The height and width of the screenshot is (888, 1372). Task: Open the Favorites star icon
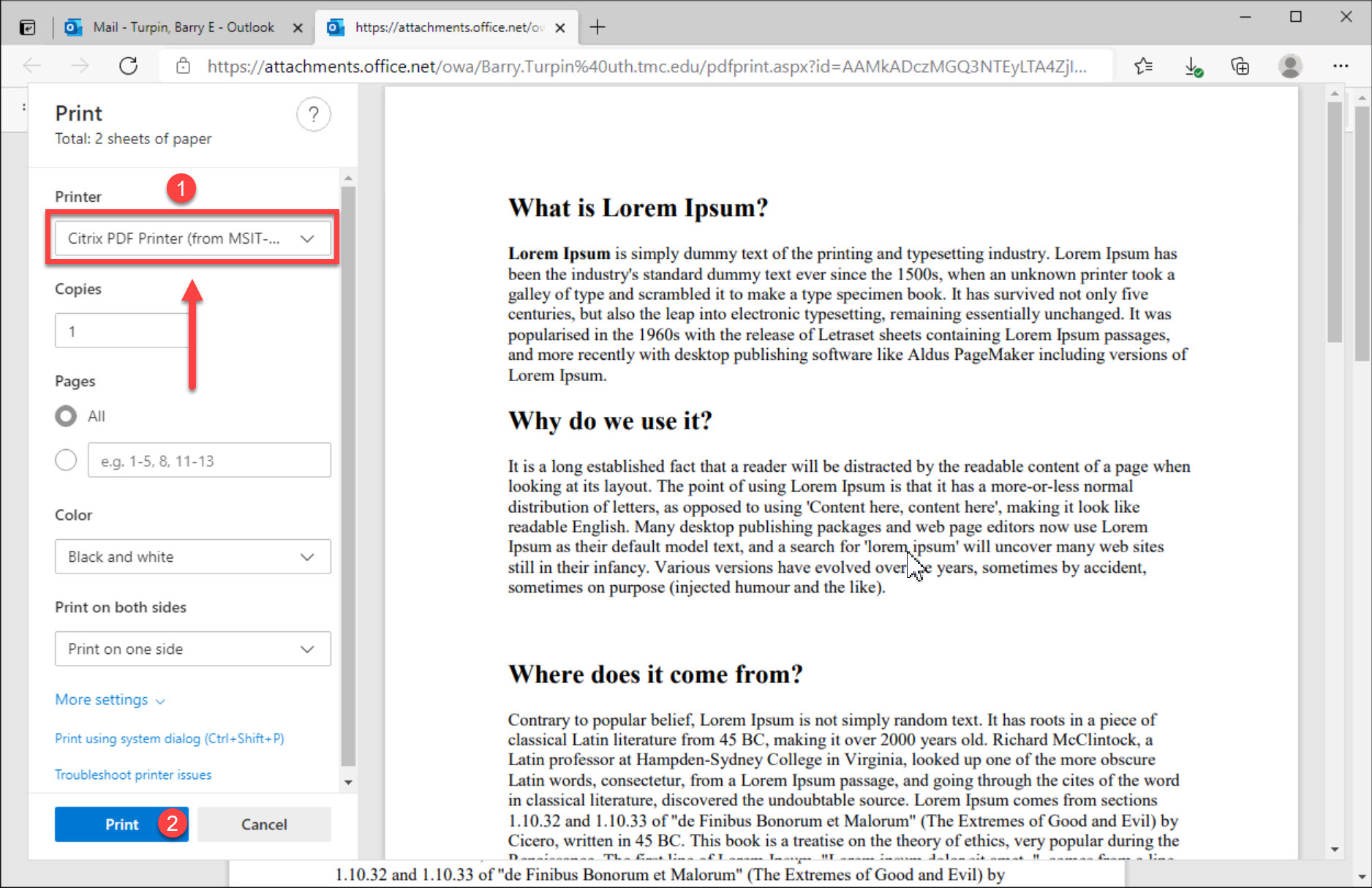pos(1143,67)
